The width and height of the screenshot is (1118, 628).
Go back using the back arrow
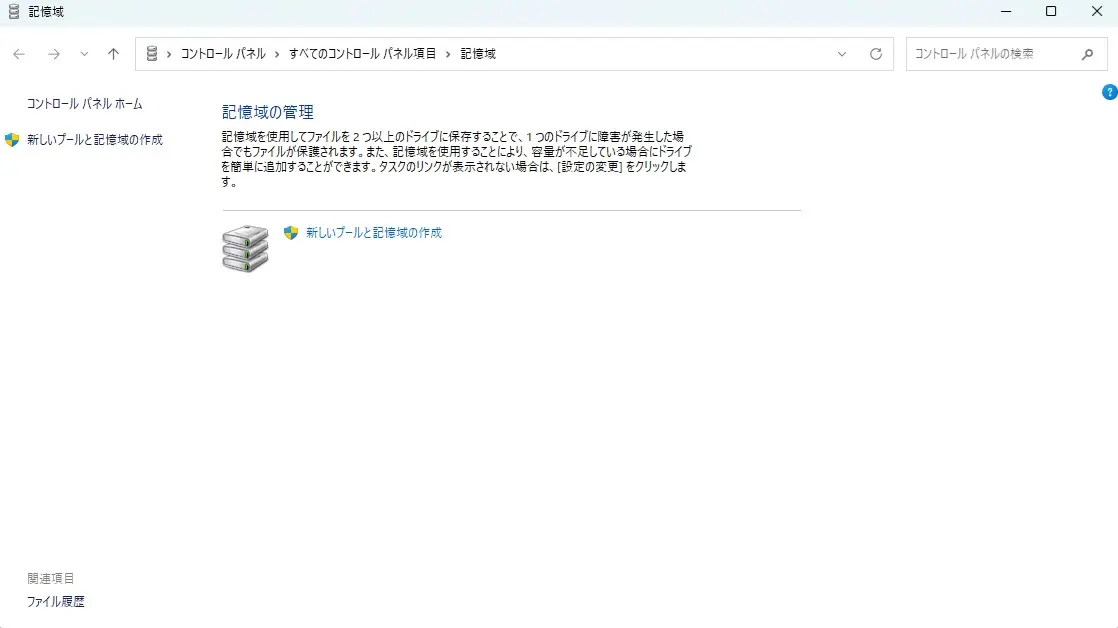(19, 54)
